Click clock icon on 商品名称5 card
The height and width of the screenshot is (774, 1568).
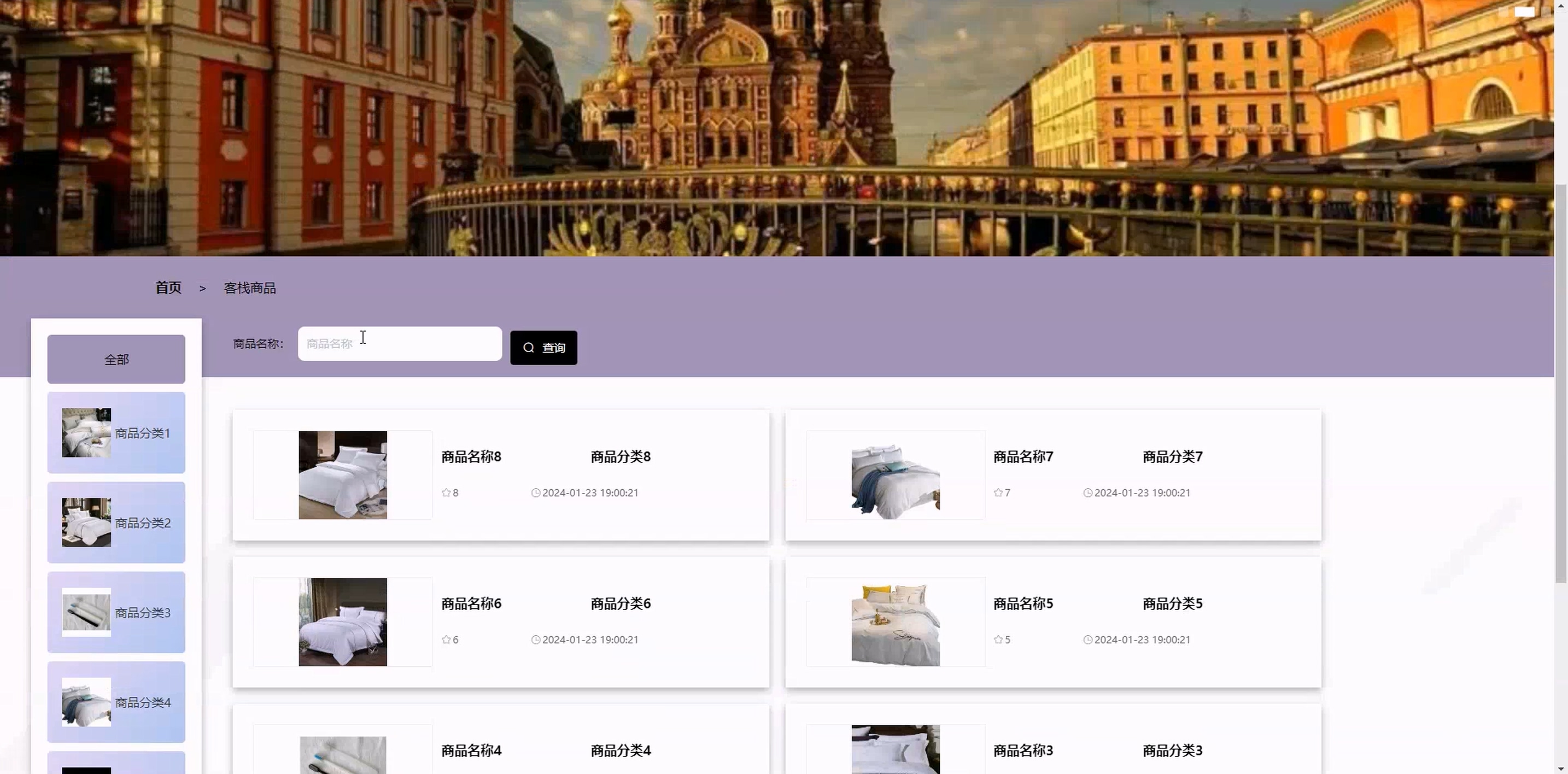tap(1088, 640)
